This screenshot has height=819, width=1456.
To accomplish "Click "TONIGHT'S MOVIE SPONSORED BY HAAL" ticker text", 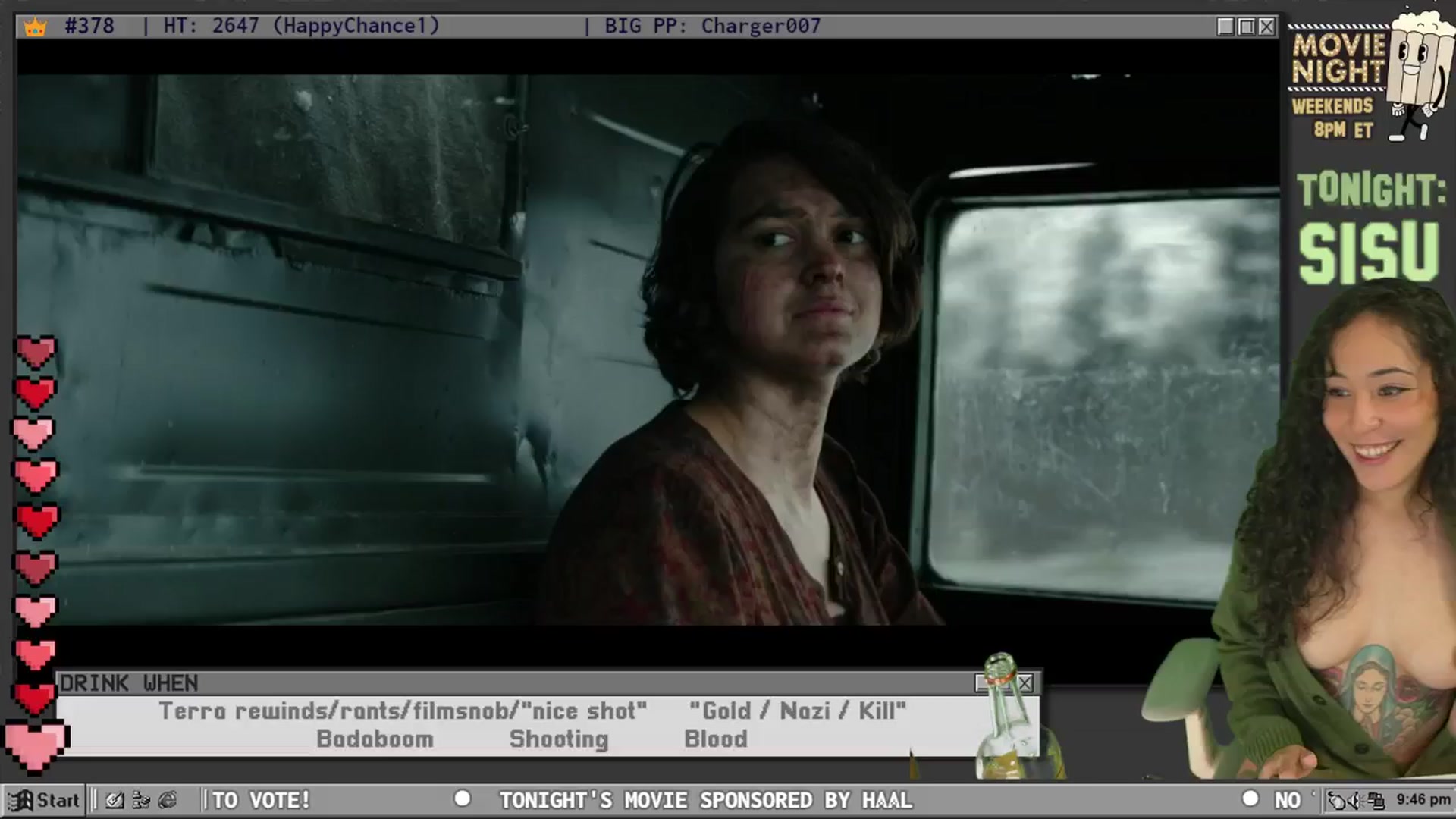I will (x=705, y=800).
